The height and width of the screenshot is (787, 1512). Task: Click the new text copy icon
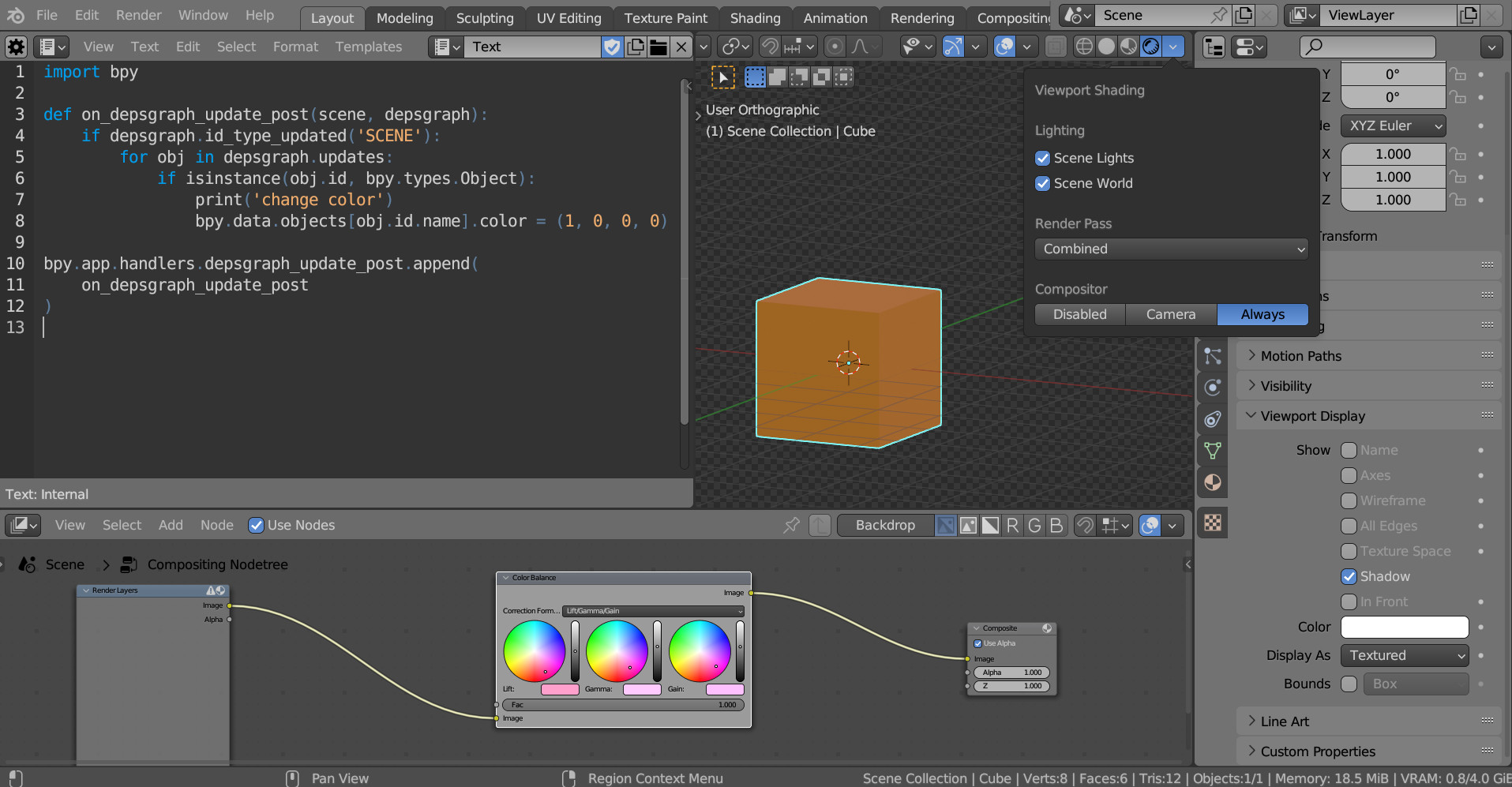point(635,47)
